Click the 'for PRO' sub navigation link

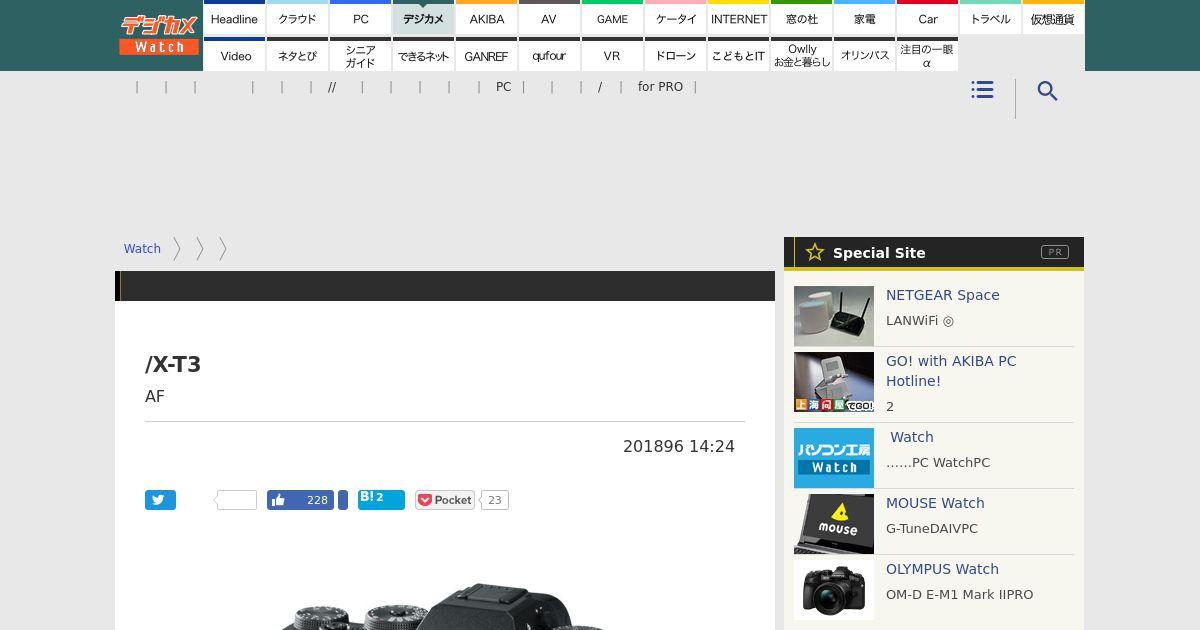pyautogui.click(x=660, y=87)
